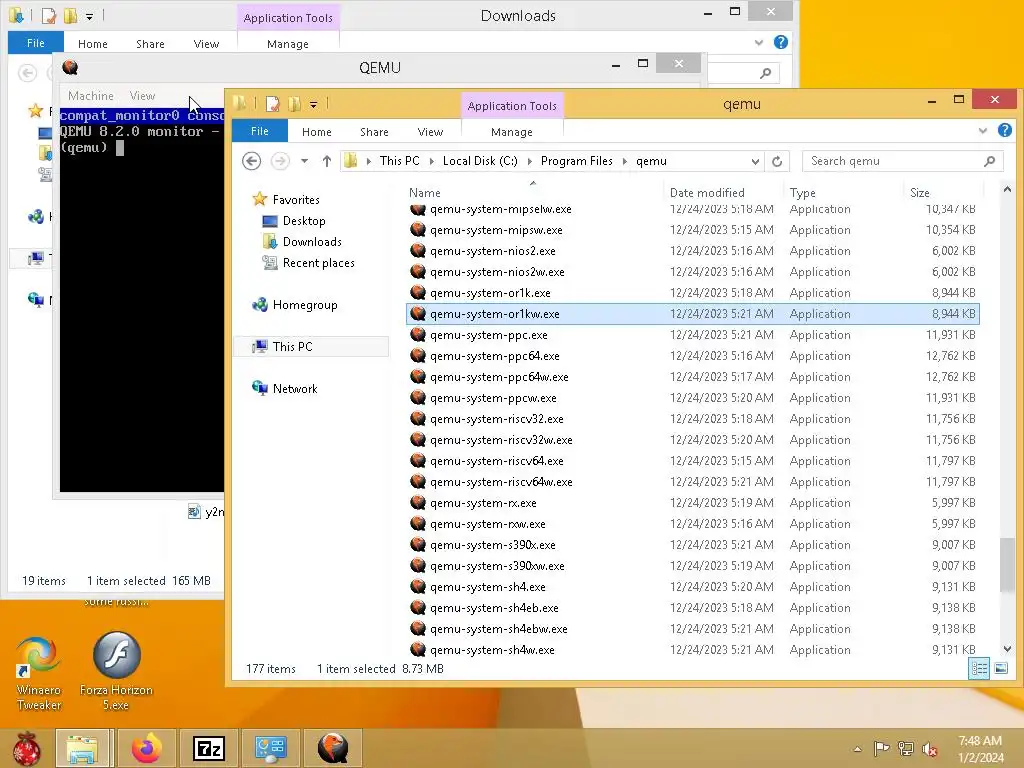
Task: Switch to Large icons view in qemu status bar
Action: [1000, 668]
